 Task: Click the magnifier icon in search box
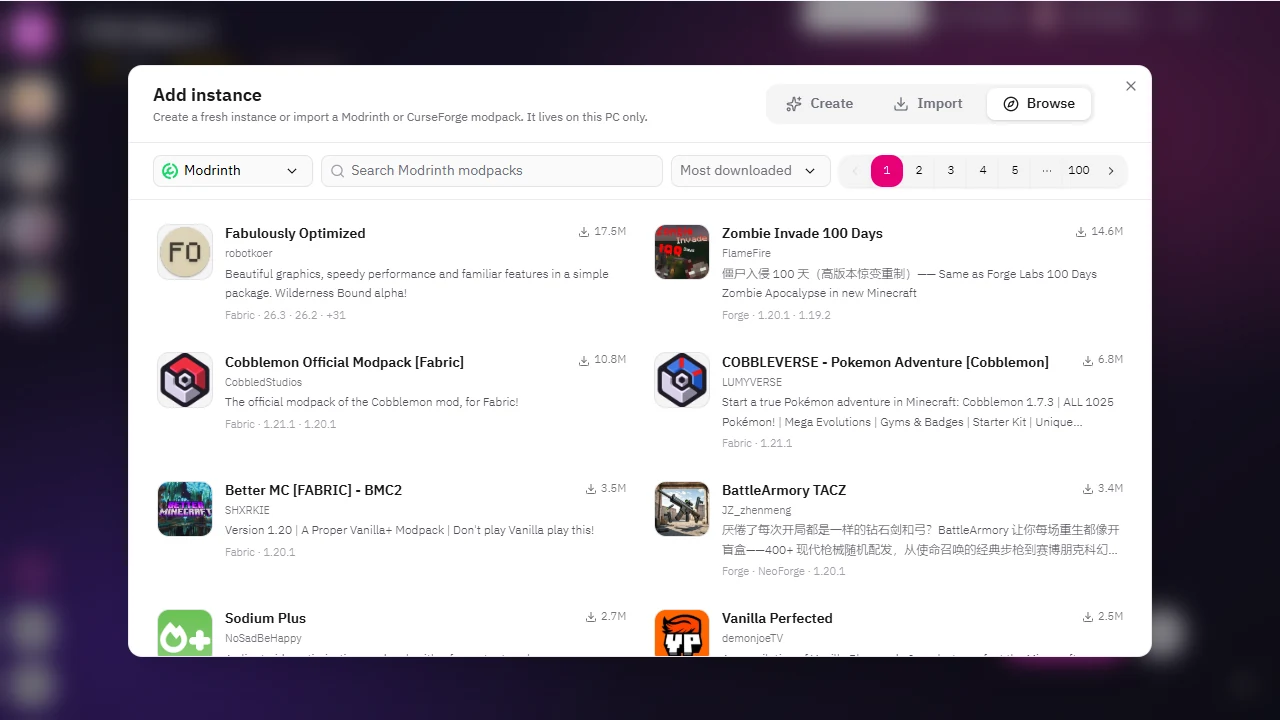point(338,171)
